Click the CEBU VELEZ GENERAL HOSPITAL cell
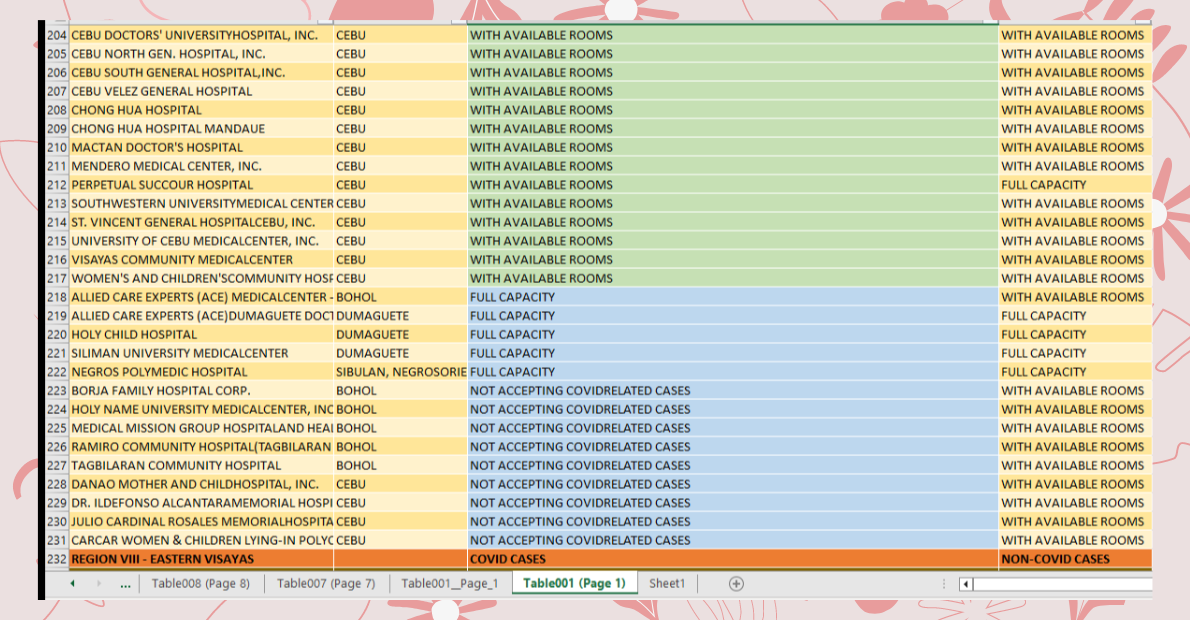The image size is (1190, 620). [201, 91]
